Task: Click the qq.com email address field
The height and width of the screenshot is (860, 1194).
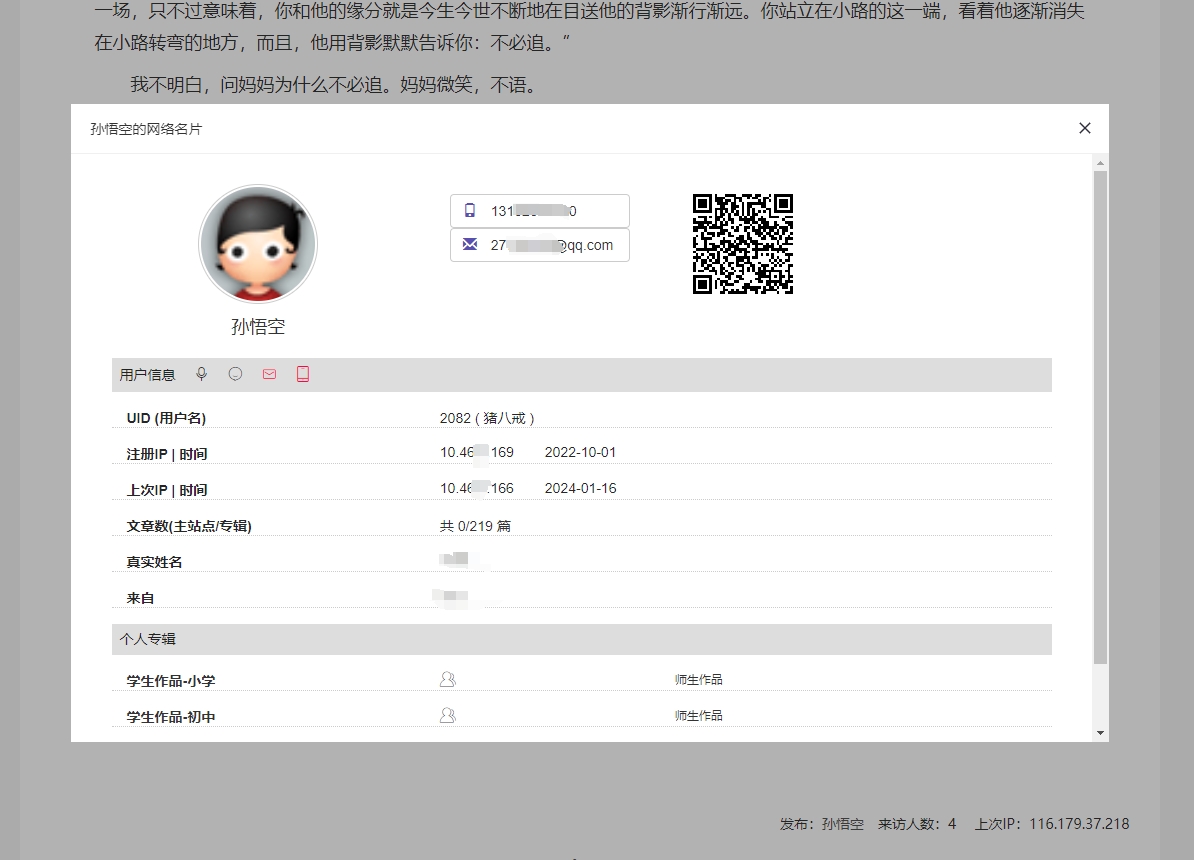Action: 540,245
